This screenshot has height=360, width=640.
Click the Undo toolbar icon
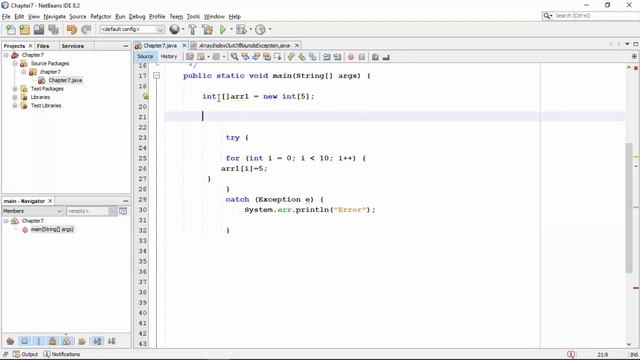tap(72, 29)
